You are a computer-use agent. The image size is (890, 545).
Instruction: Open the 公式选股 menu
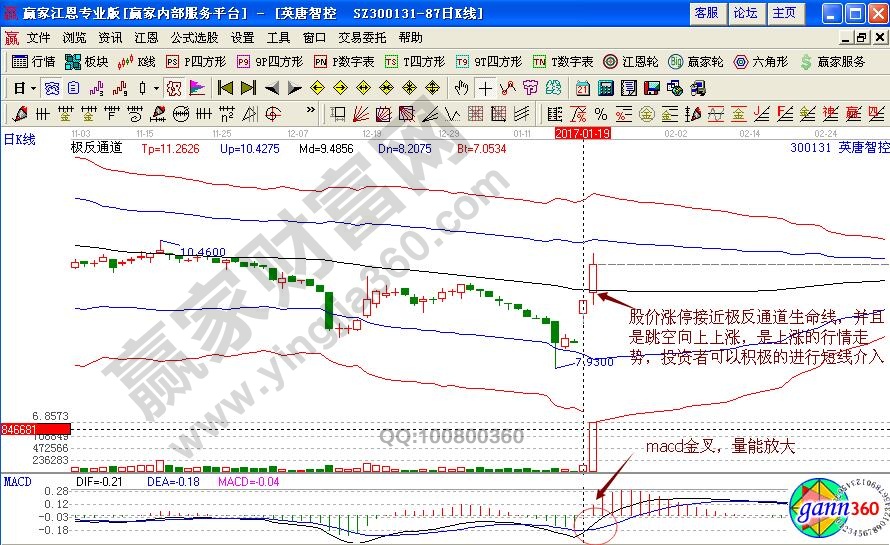[193, 37]
